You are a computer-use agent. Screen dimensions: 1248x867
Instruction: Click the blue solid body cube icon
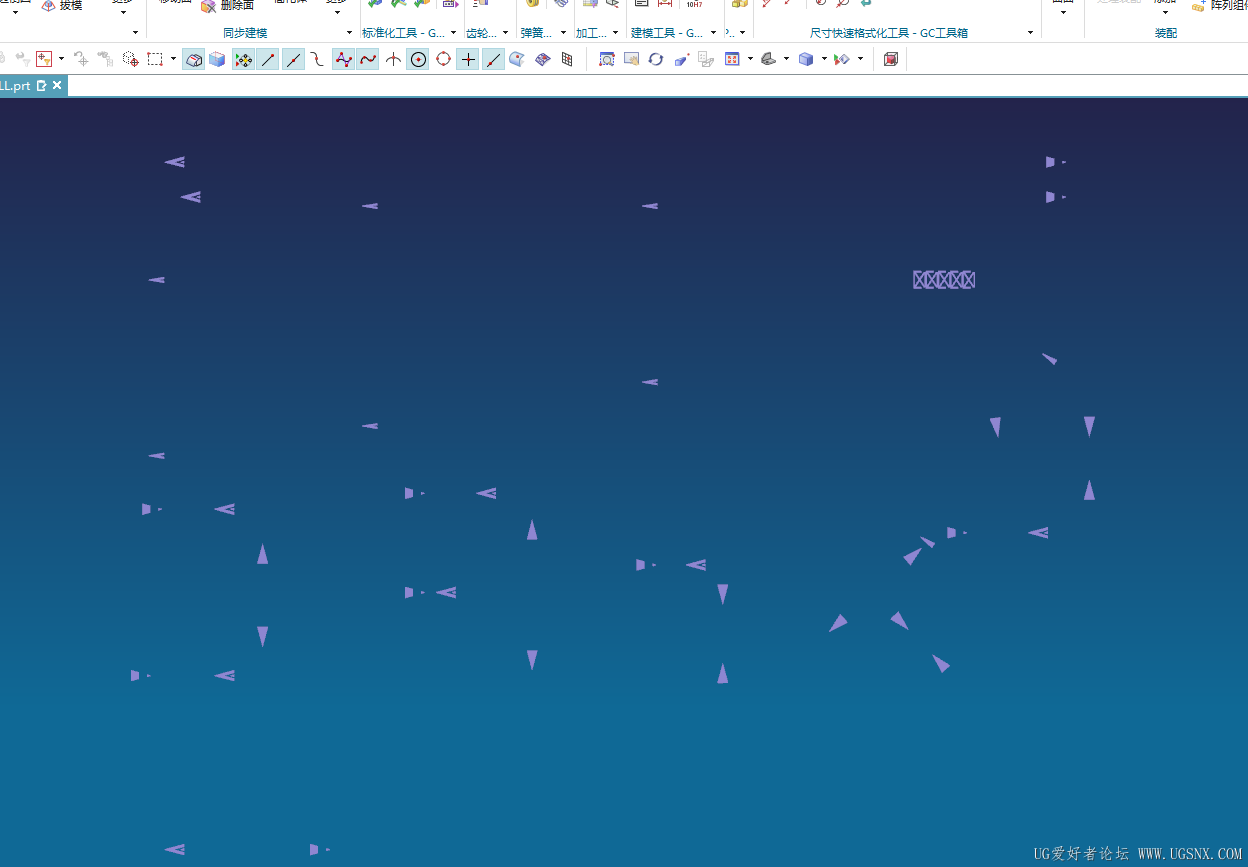217,59
